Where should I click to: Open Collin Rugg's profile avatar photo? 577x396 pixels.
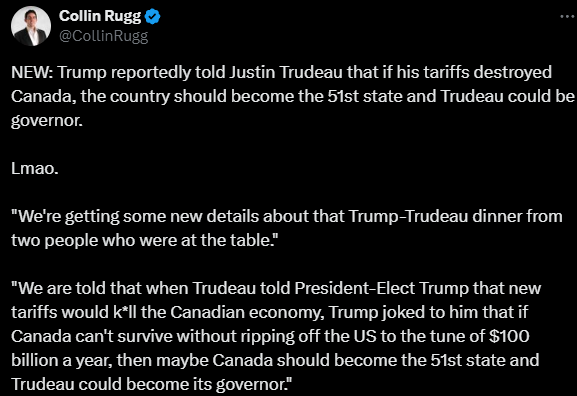click(x=31, y=26)
